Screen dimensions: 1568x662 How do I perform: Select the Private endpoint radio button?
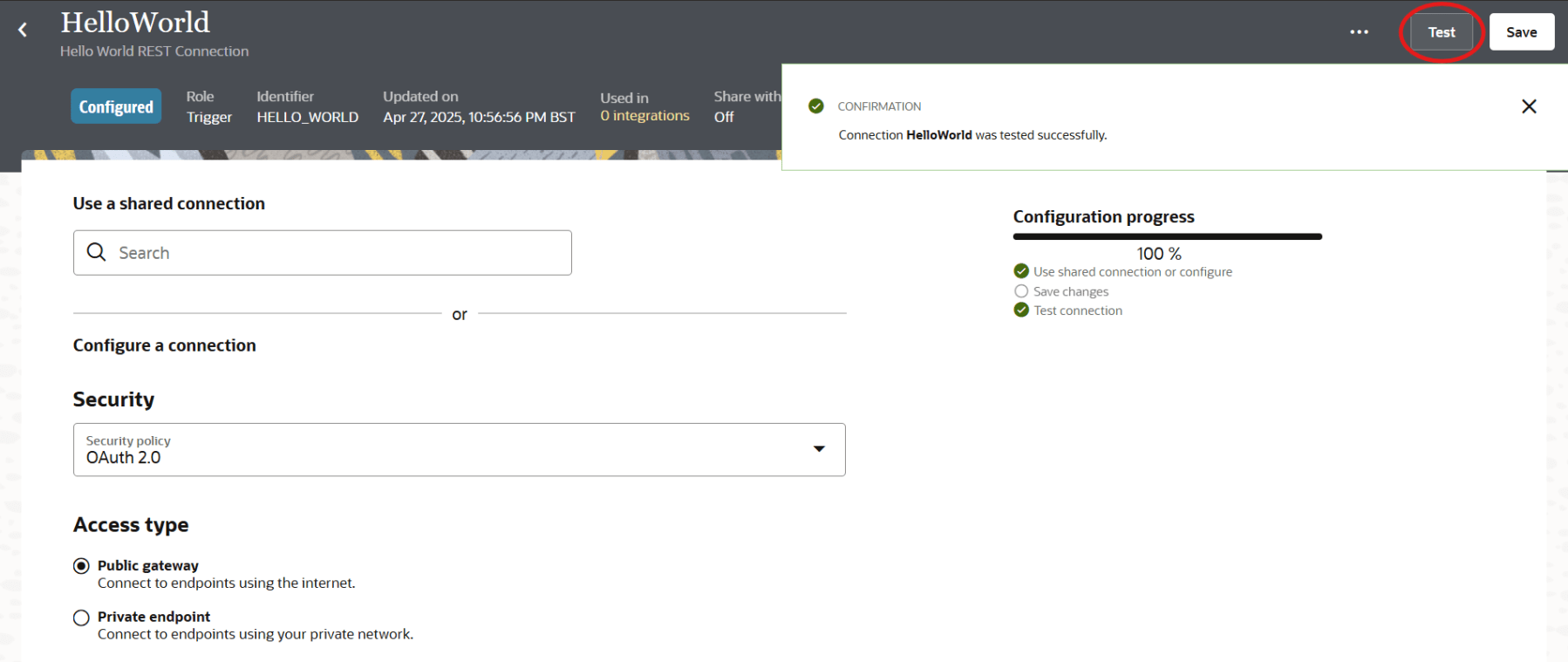(x=82, y=618)
